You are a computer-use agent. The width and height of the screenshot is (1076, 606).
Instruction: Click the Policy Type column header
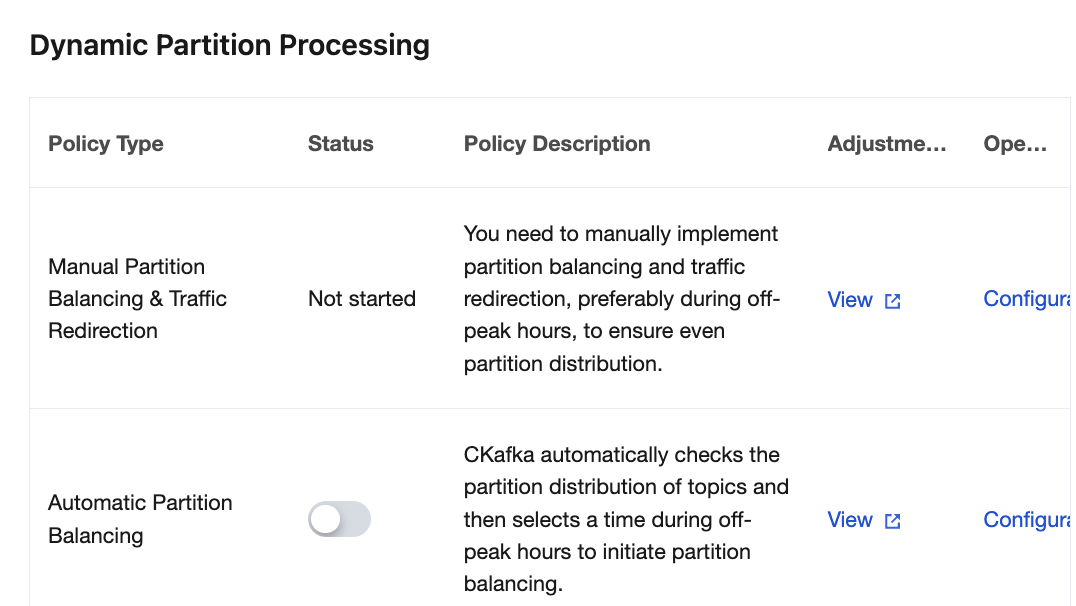pyautogui.click(x=106, y=144)
